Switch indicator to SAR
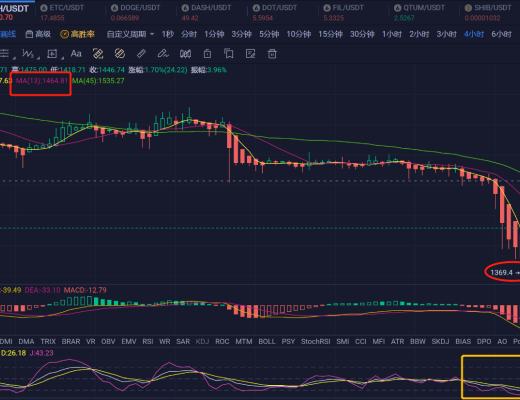Screen dimensions: 520x400 tap(183, 342)
